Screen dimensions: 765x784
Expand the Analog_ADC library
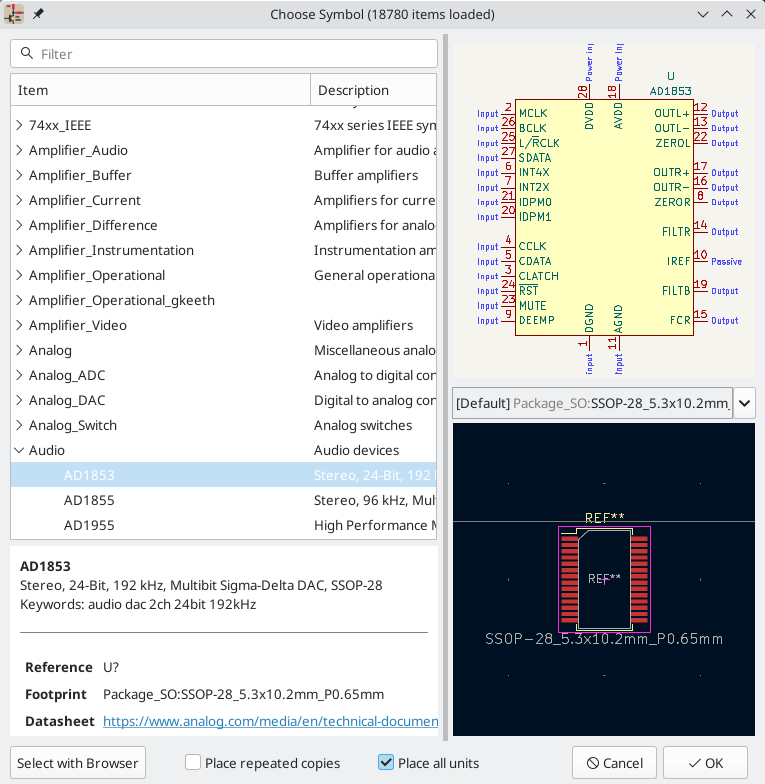point(19,375)
